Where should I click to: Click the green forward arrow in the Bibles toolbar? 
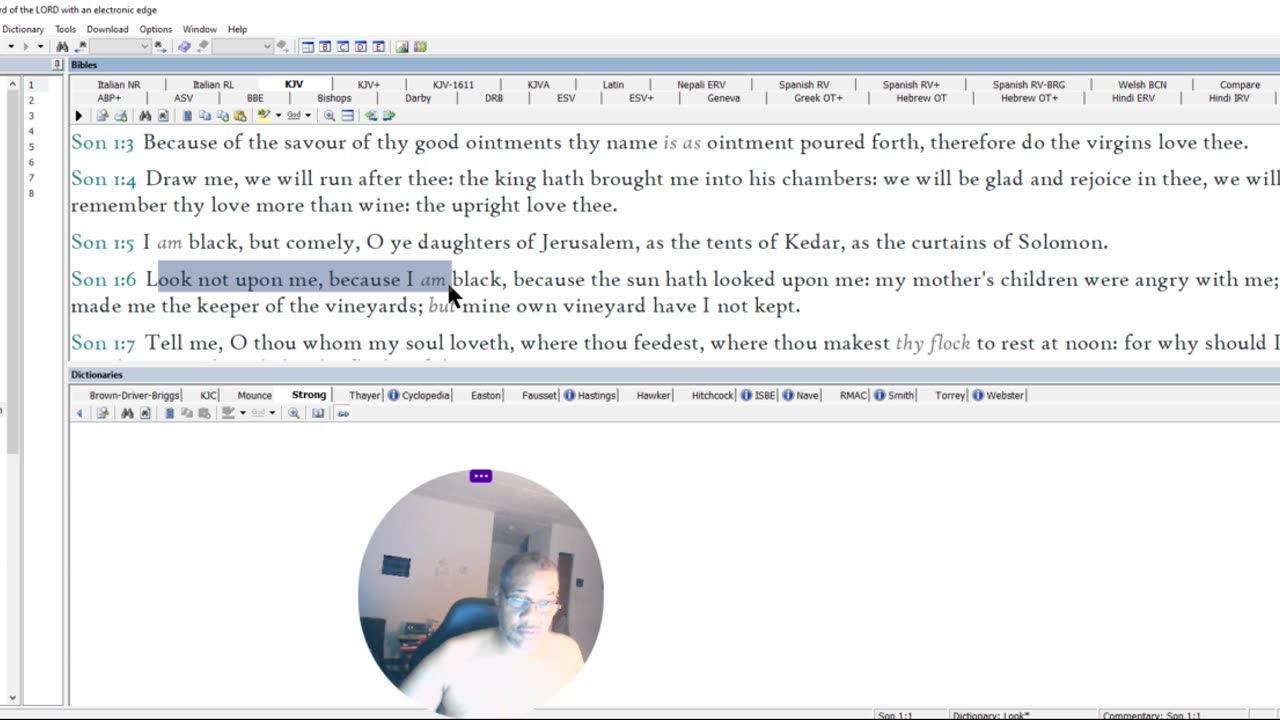coord(389,116)
